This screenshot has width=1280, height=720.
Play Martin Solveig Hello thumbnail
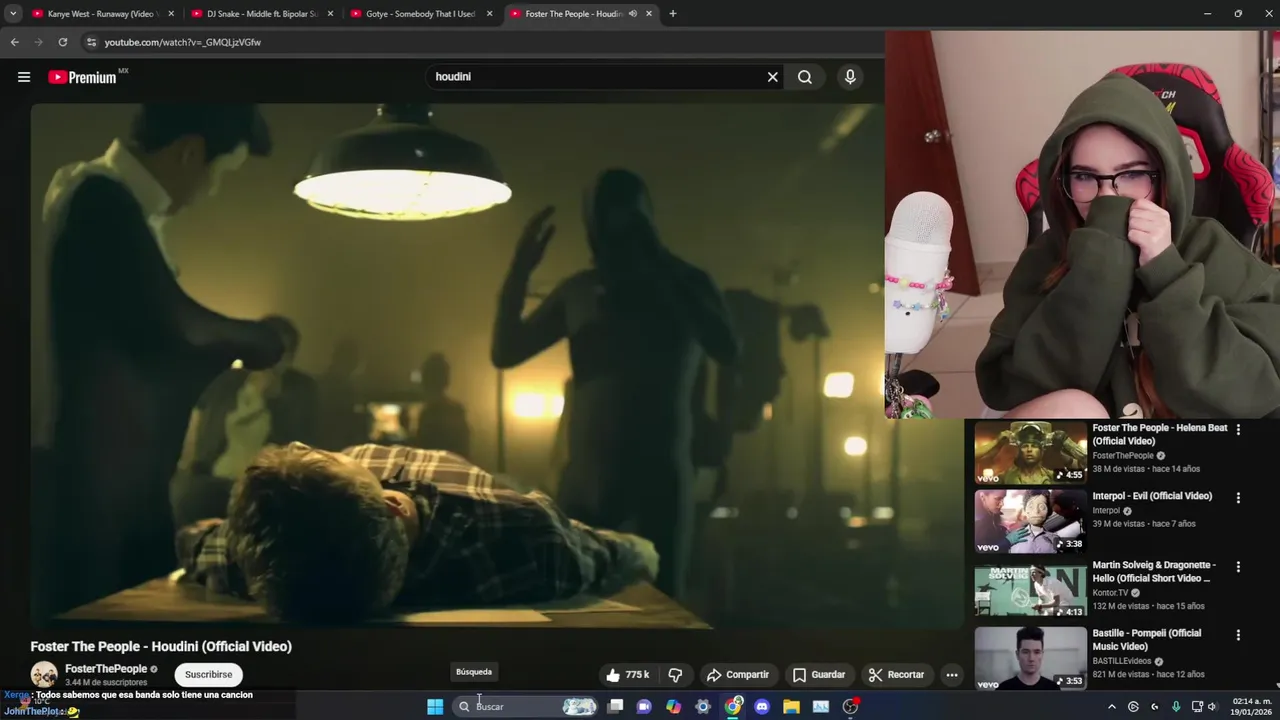tap(1030, 590)
